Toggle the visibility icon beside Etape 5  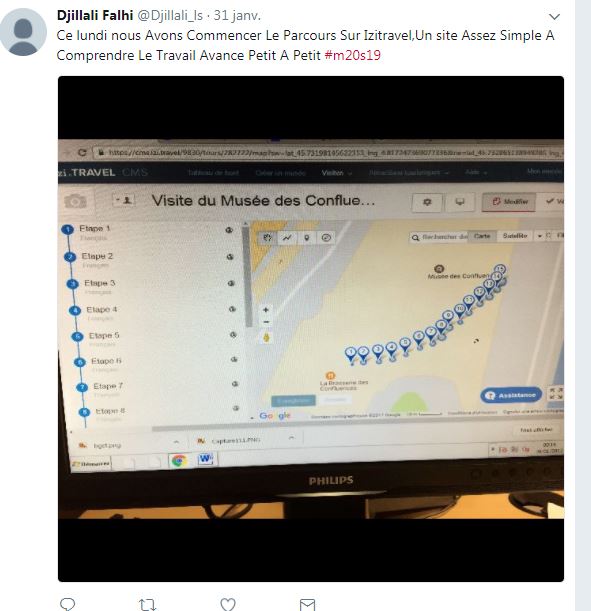click(233, 335)
